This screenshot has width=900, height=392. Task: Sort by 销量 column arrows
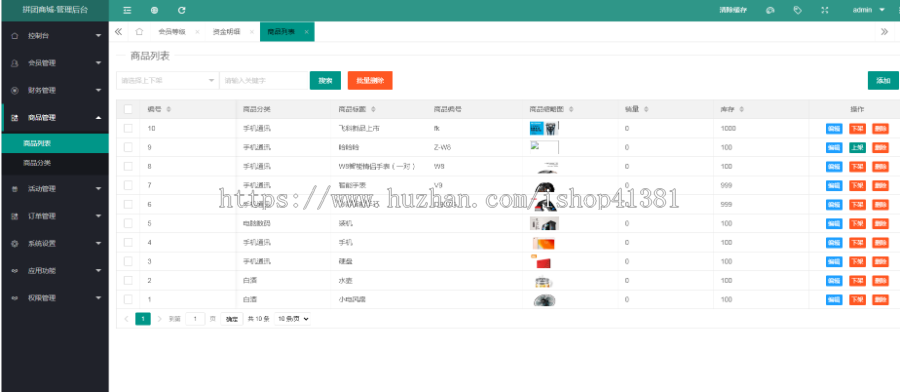coord(646,109)
